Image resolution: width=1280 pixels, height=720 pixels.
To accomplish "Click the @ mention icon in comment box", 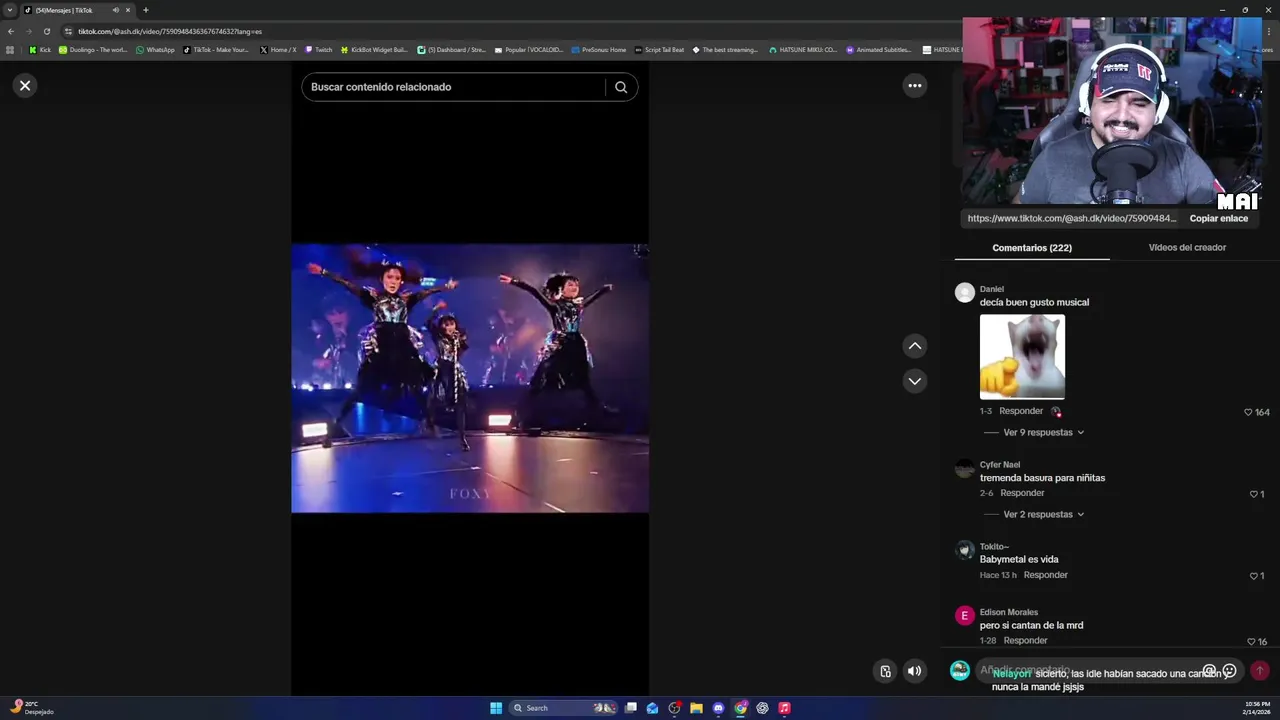I will coord(1209,671).
